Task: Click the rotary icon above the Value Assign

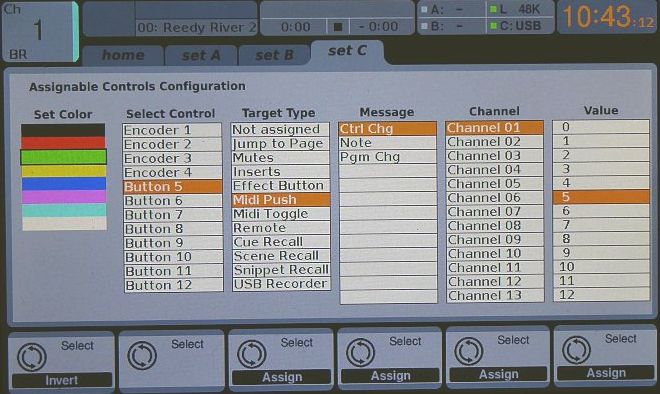Action: (576, 350)
